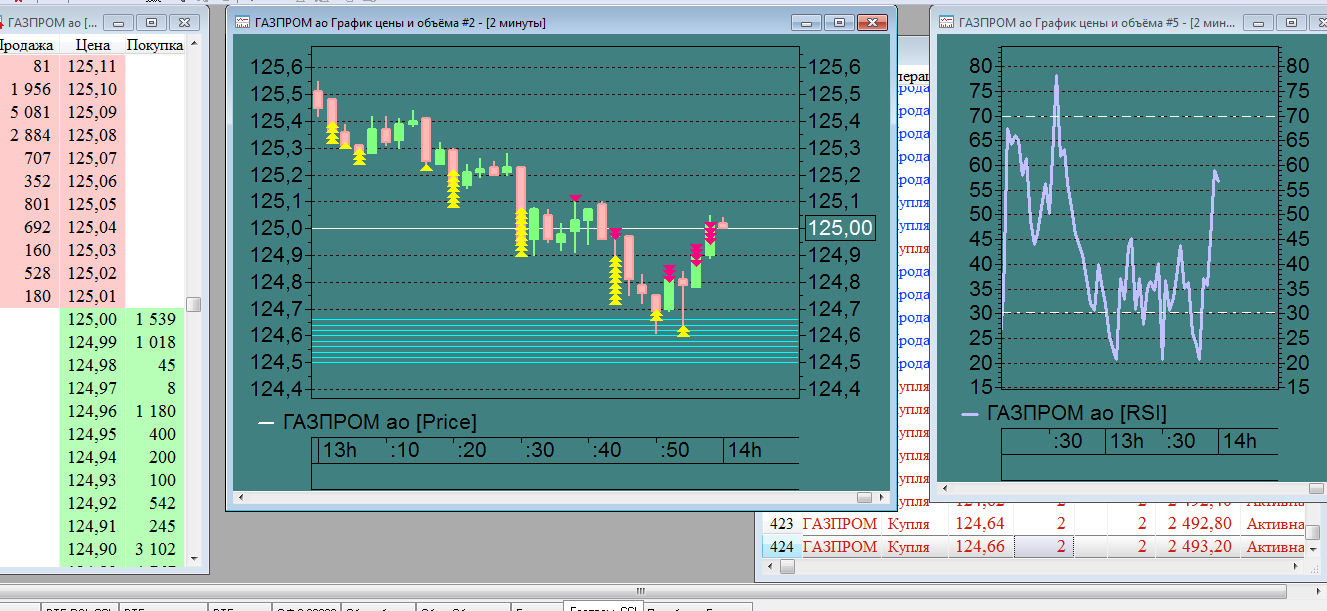The image size is (1327, 611).
Task: Click the :30 label on price chart time axis
Action: tap(538, 450)
